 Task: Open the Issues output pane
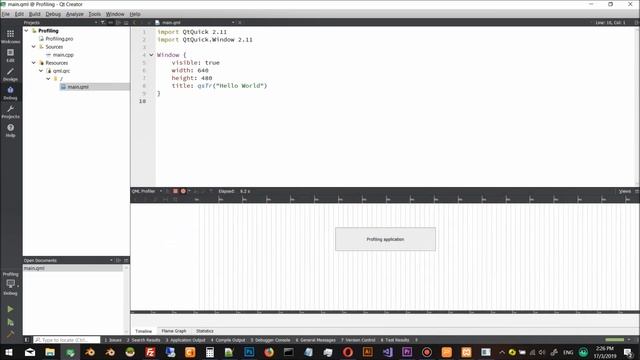pyautogui.click(x=113, y=340)
